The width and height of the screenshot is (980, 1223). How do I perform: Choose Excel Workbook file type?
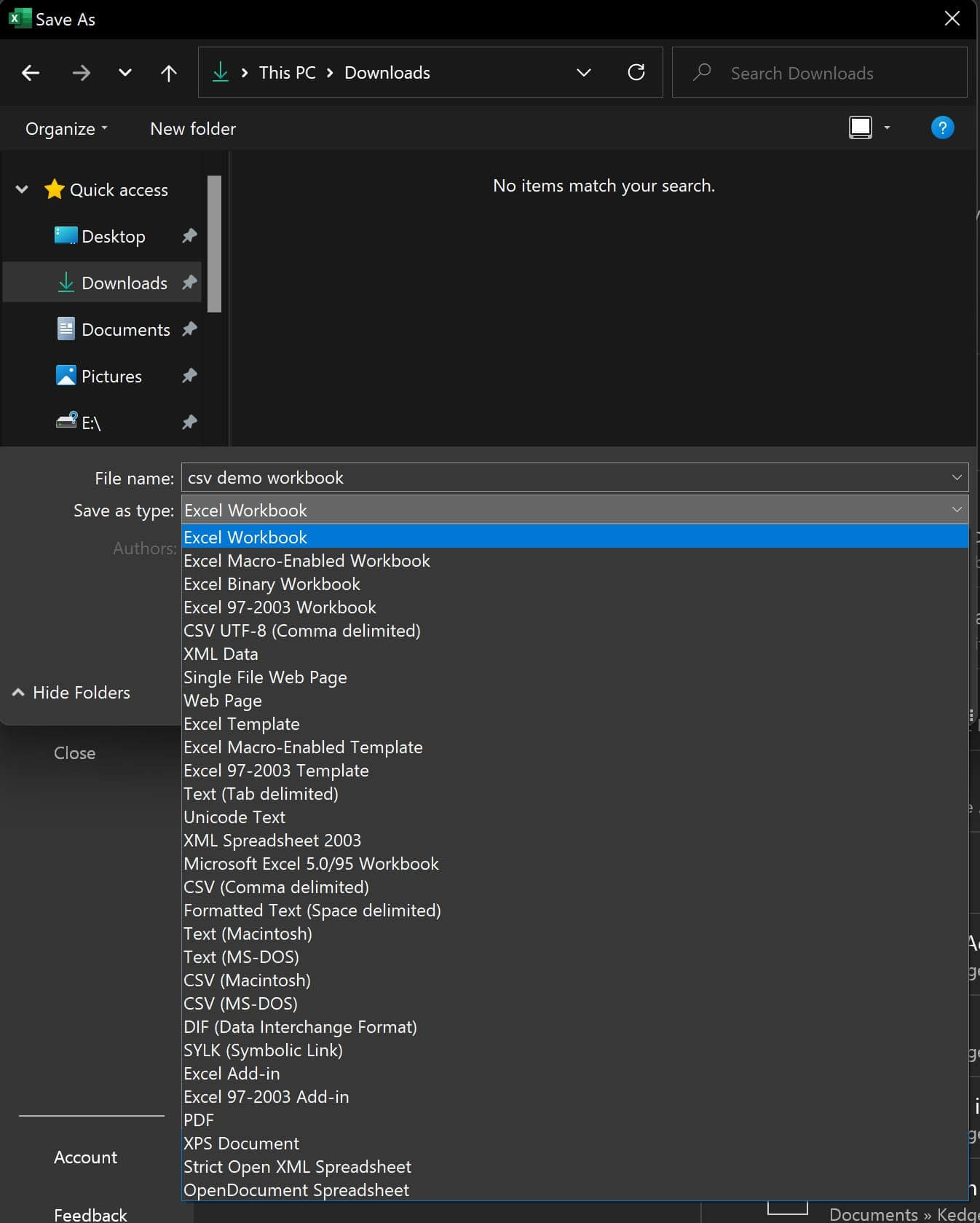[574, 538]
